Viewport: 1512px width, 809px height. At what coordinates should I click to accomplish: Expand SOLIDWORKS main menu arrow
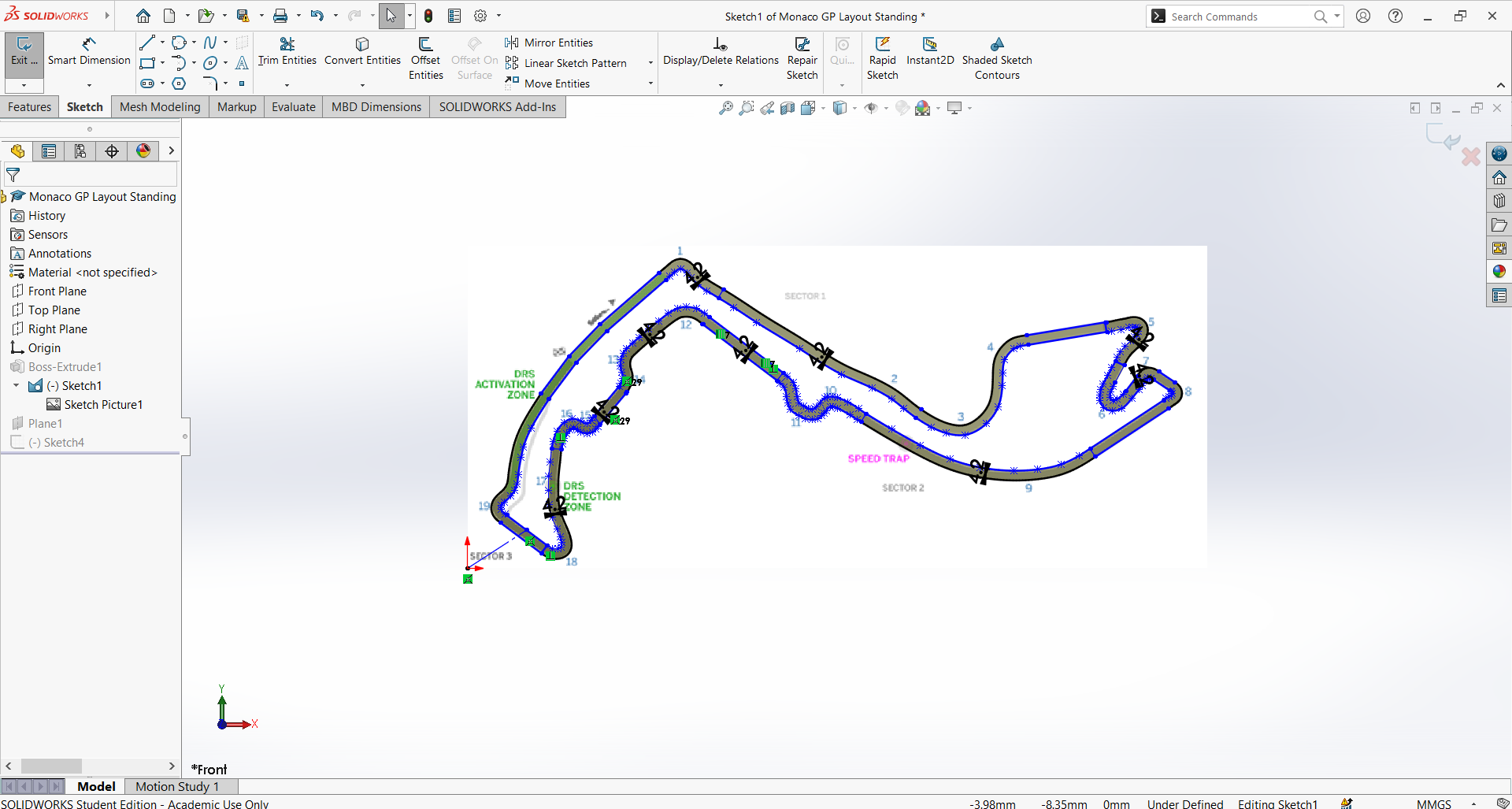pyautogui.click(x=107, y=16)
